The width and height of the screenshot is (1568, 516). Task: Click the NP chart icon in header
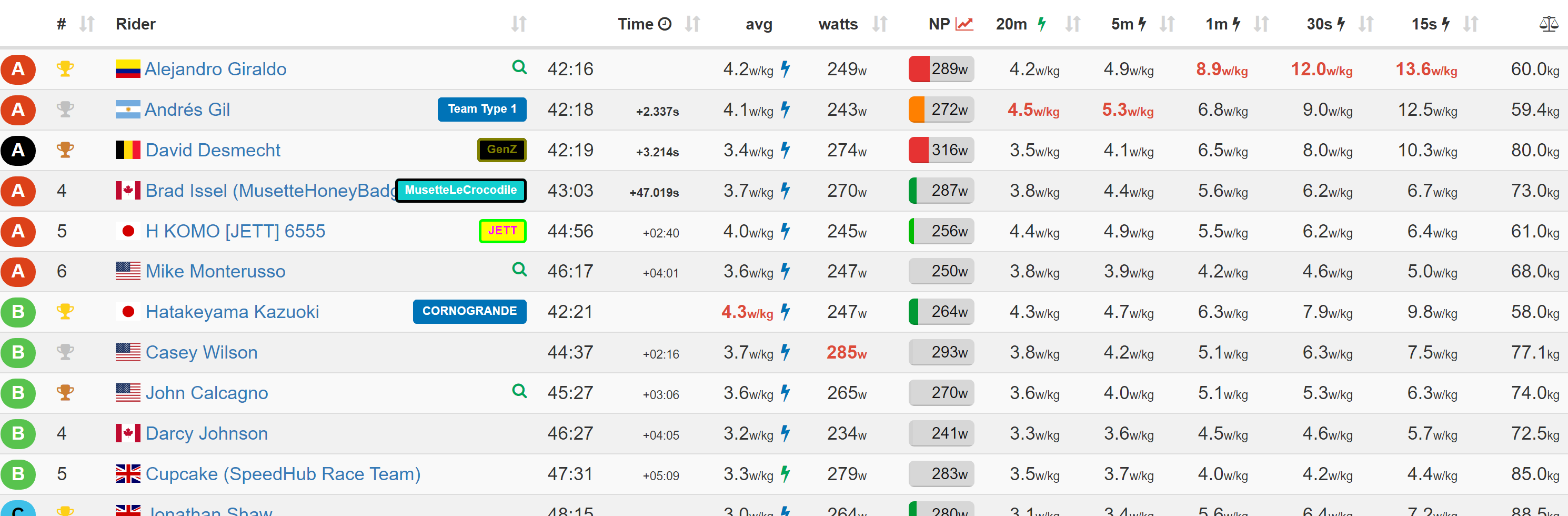click(964, 24)
